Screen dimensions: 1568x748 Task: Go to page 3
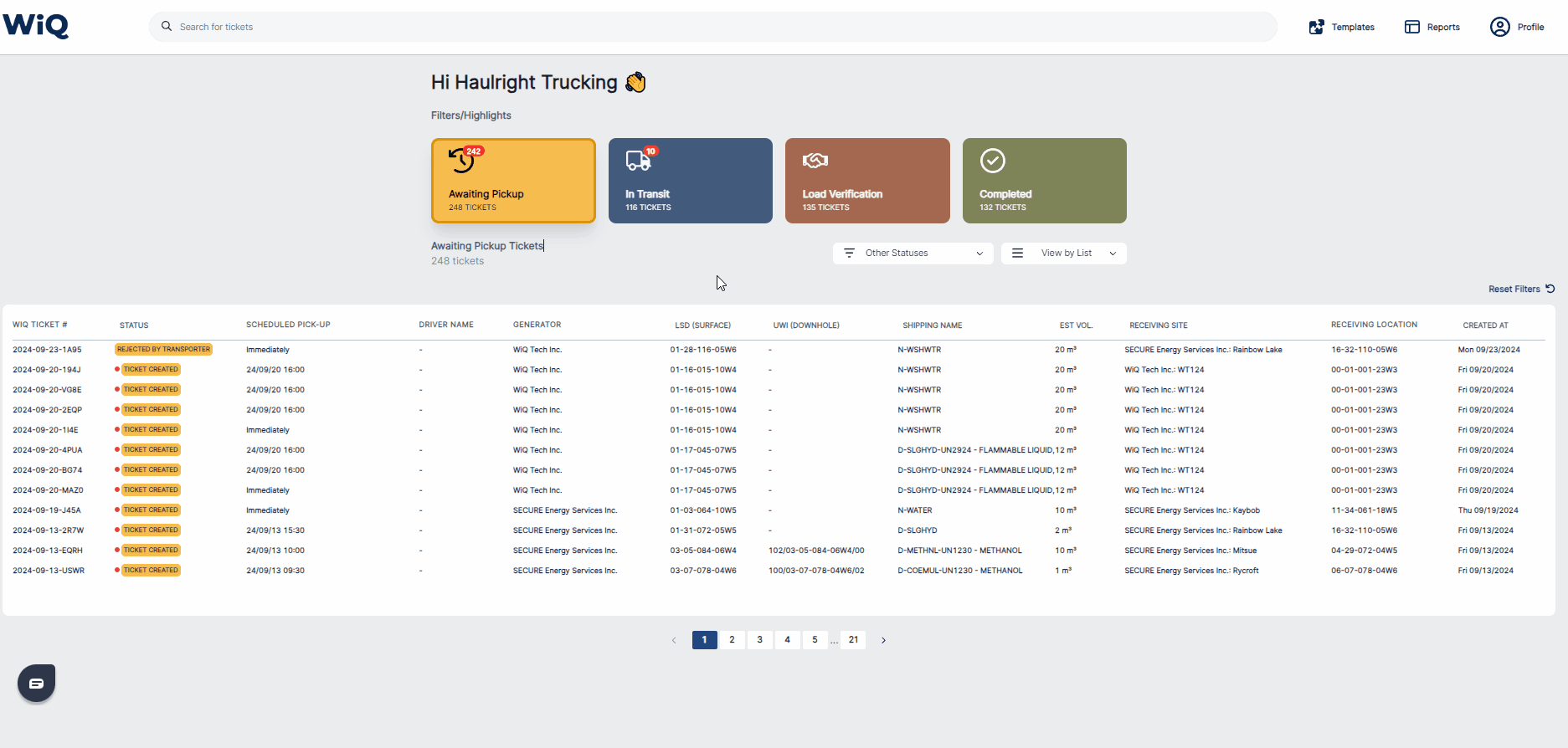759,640
